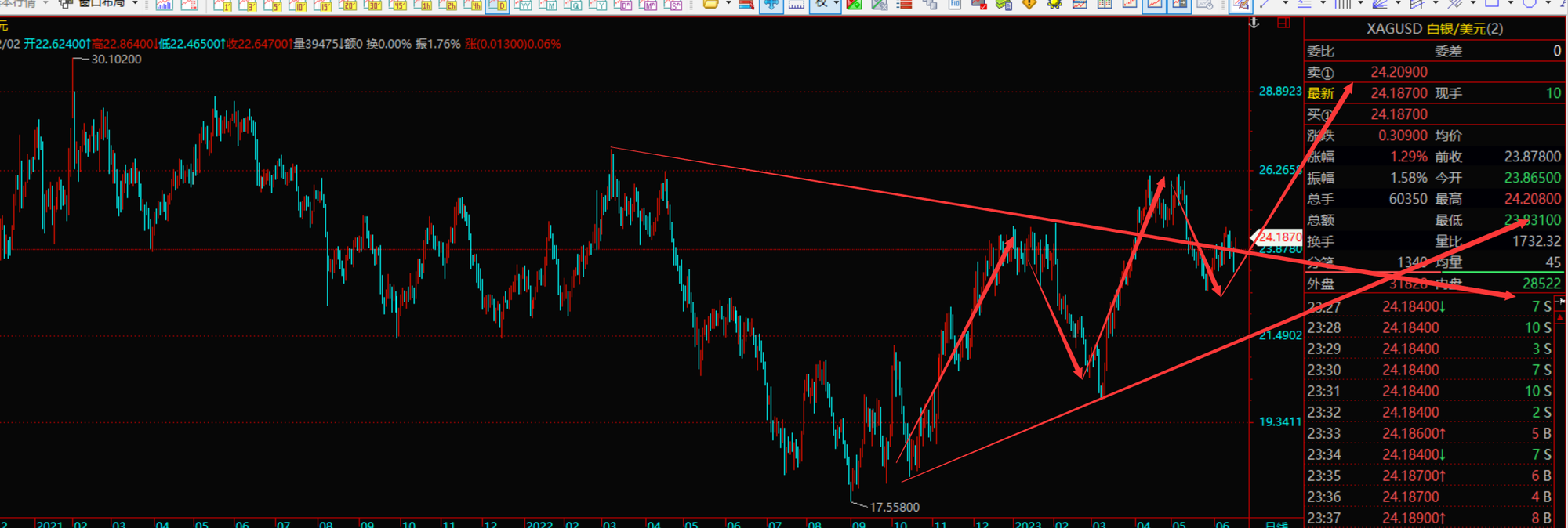This screenshot has height=528, width=1568.
Task: Click the XAGUSD 白银/美元 title
Action: click(1434, 29)
